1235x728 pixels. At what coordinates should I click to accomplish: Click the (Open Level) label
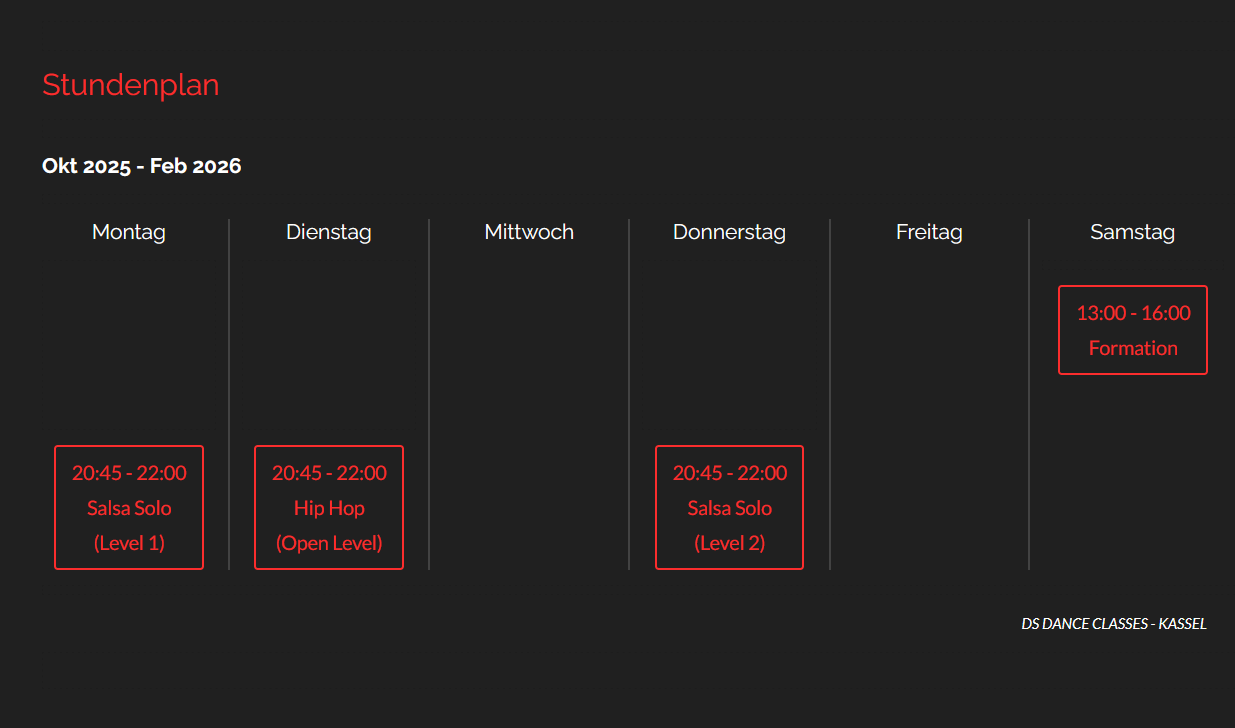(x=329, y=543)
